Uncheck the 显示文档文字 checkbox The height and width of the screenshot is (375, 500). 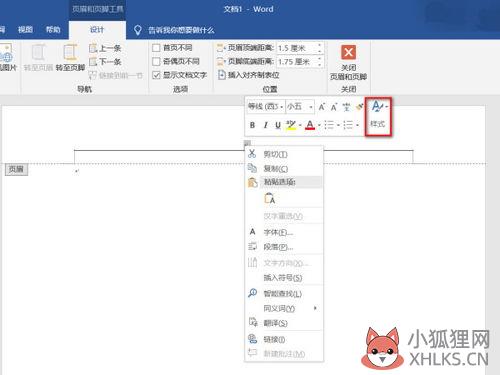tap(156, 75)
